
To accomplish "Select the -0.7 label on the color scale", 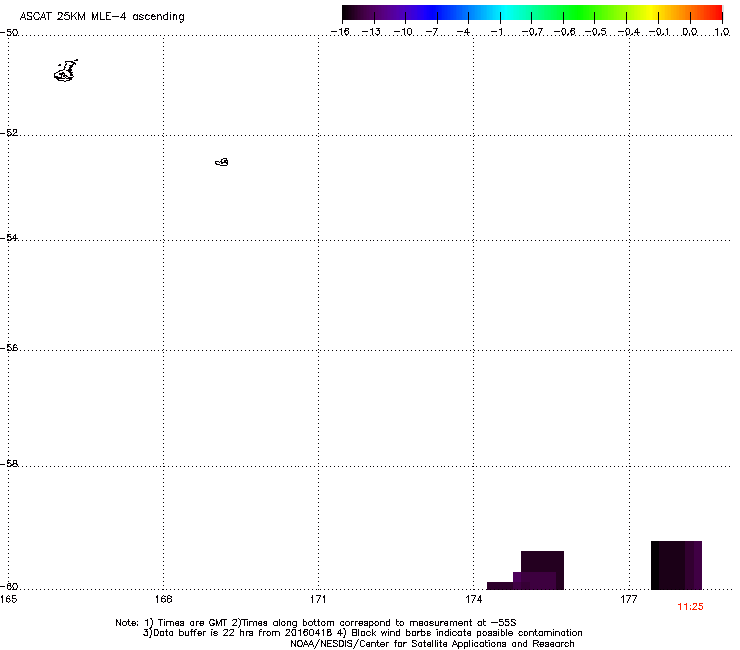I will [532, 32].
